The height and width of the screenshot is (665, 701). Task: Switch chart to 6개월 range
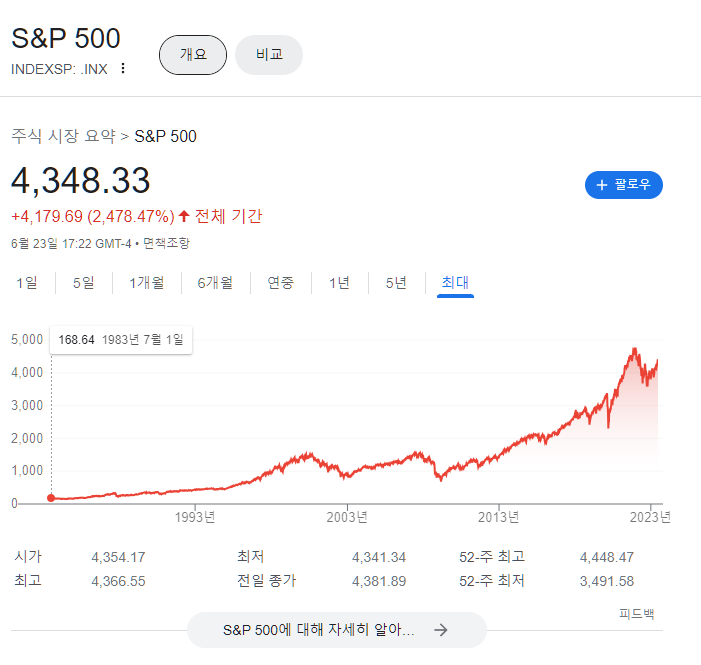coord(215,283)
